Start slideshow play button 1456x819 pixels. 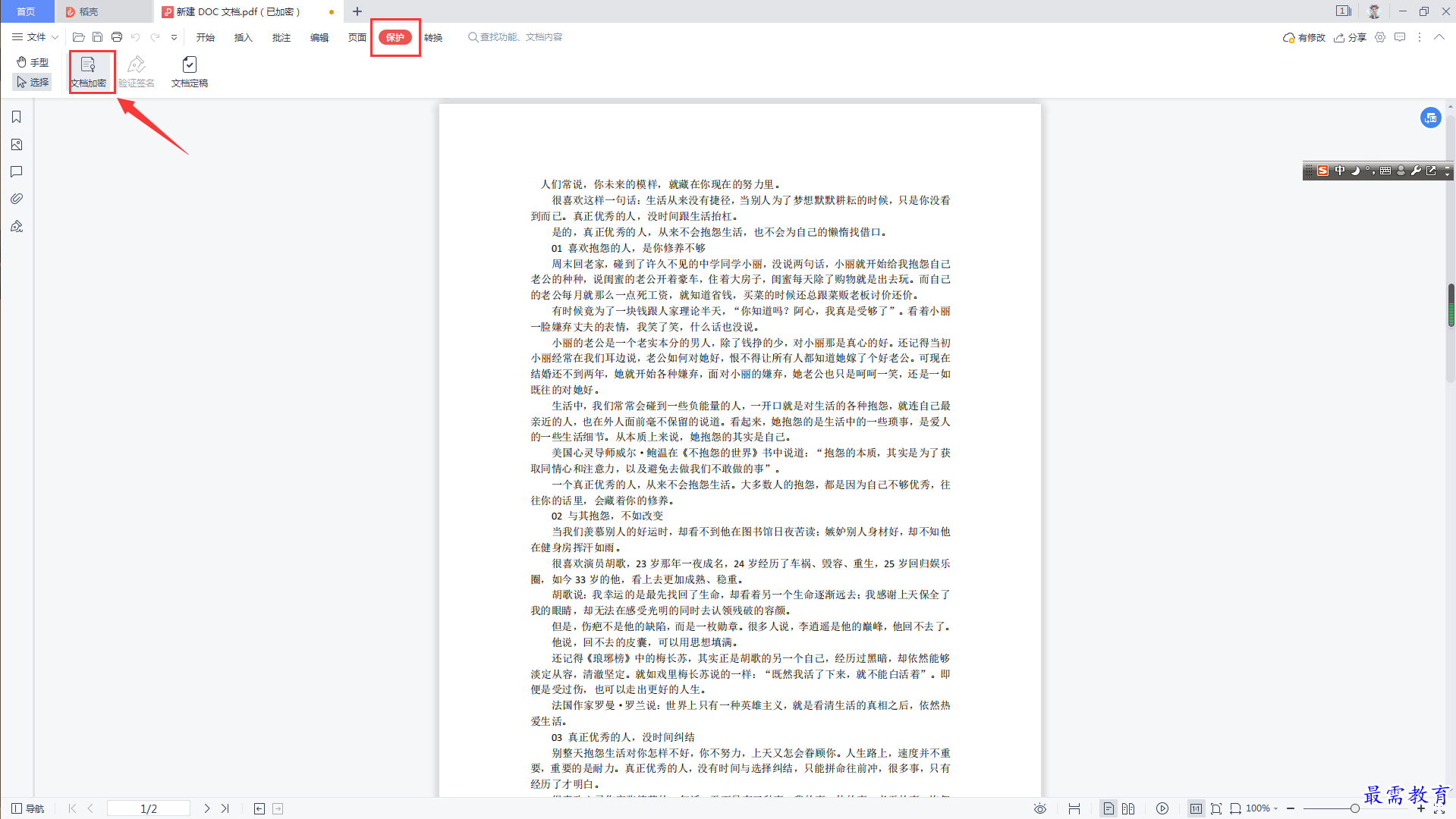(x=1162, y=808)
